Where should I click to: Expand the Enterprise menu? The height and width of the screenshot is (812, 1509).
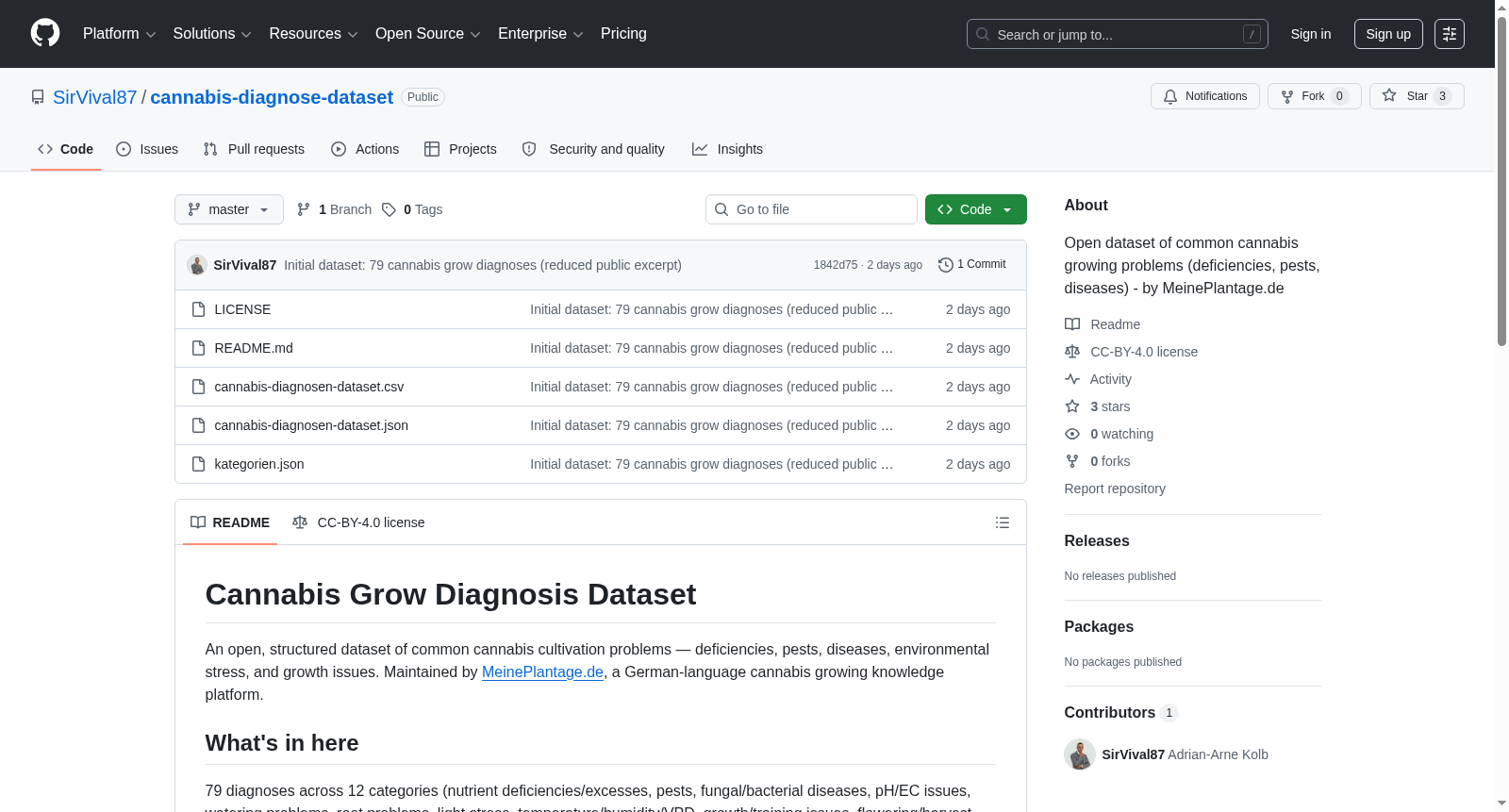pos(540,34)
